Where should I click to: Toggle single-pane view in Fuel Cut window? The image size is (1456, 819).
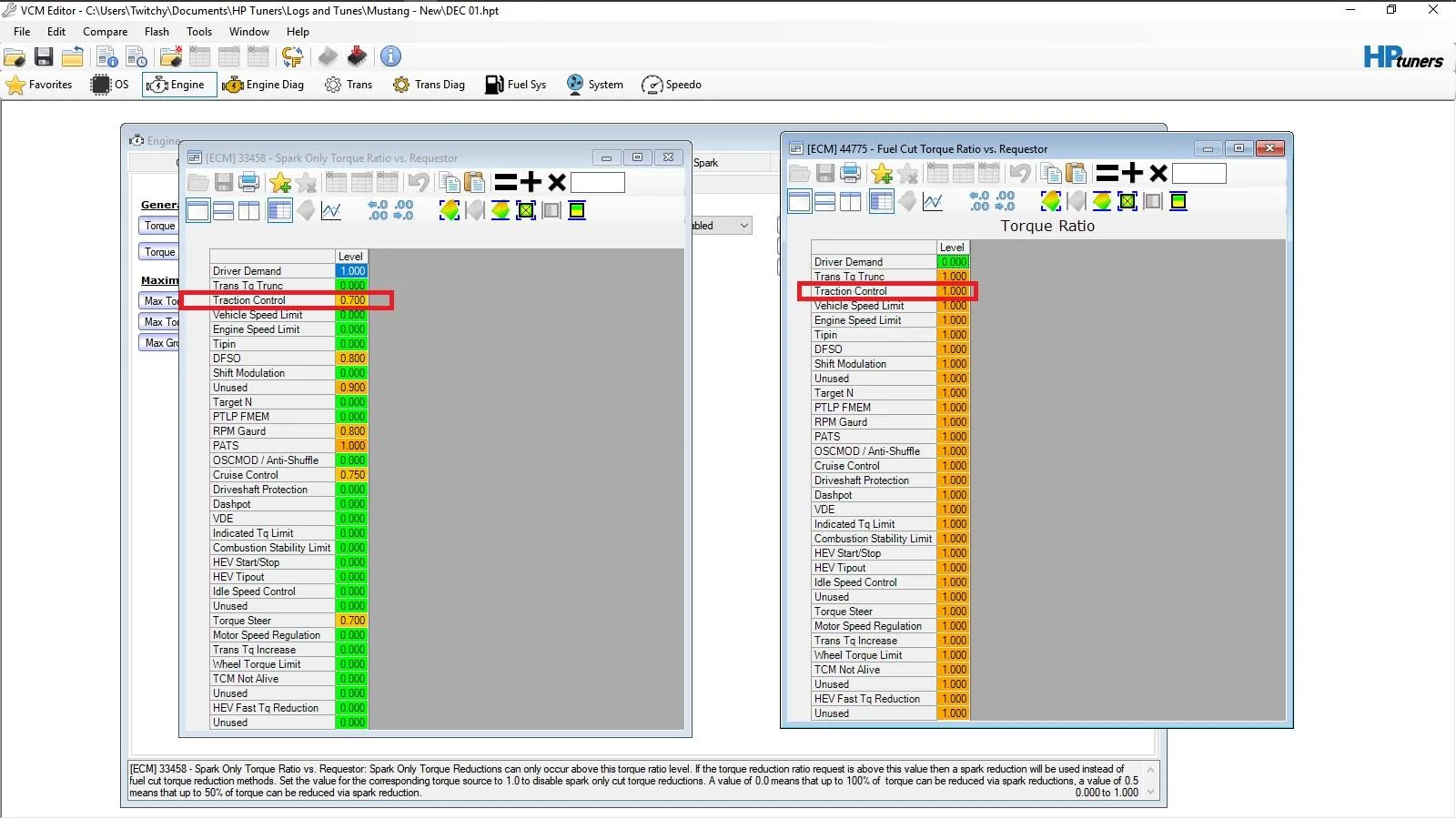pos(799,202)
